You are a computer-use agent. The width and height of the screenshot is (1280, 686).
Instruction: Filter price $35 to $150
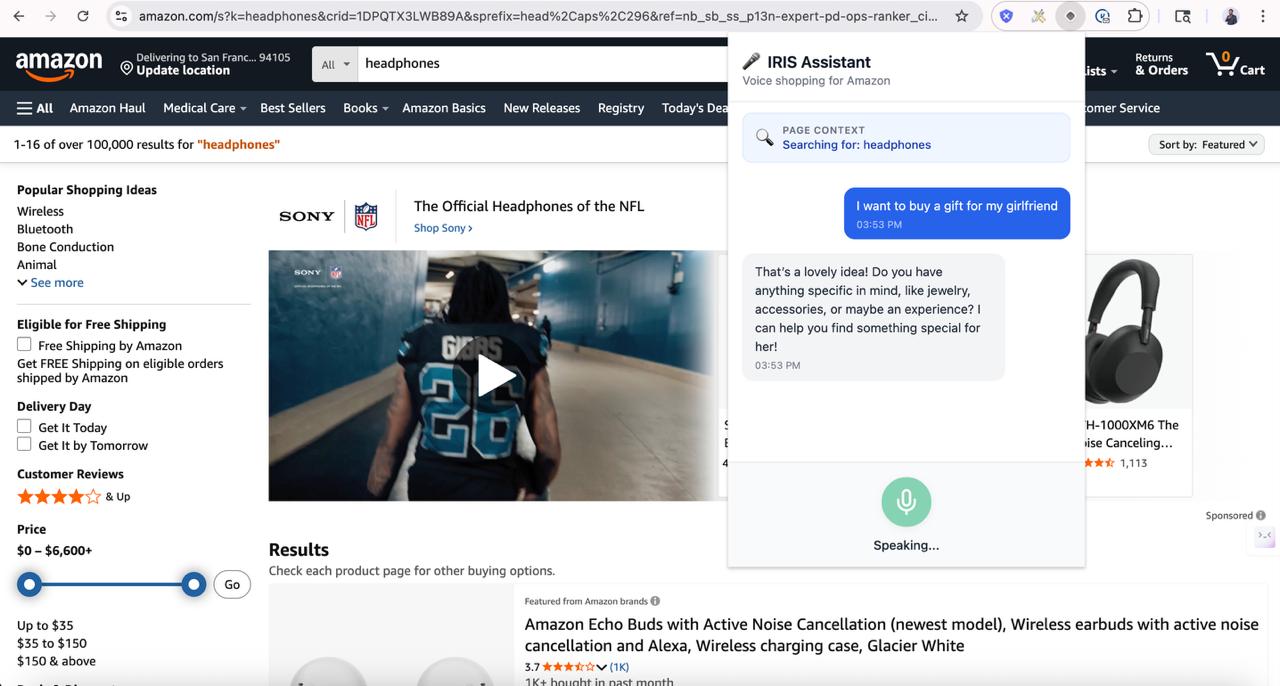52,643
